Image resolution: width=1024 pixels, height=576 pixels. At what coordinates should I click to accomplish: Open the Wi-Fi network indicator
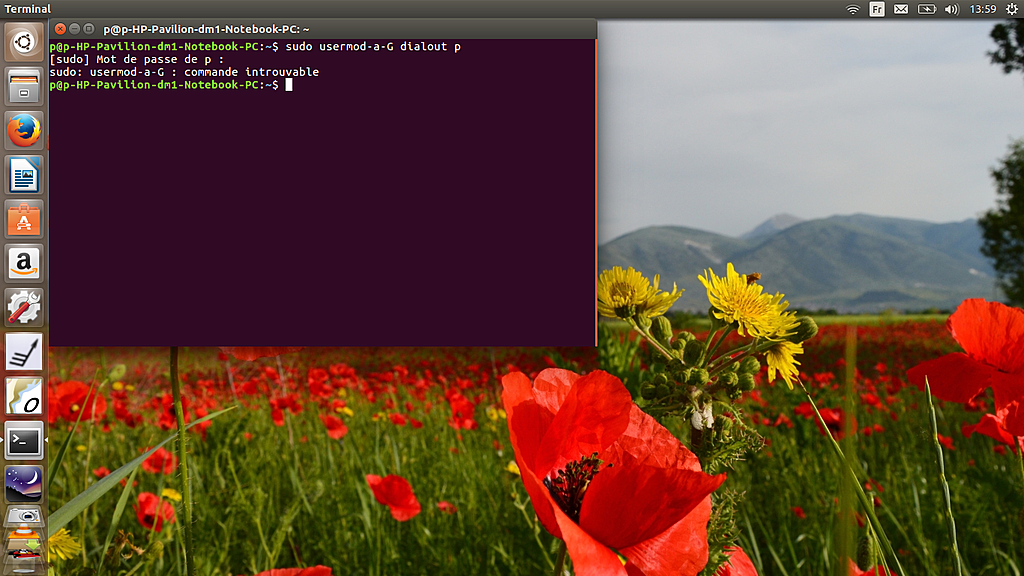pyautogui.click(x=852, y=9)
